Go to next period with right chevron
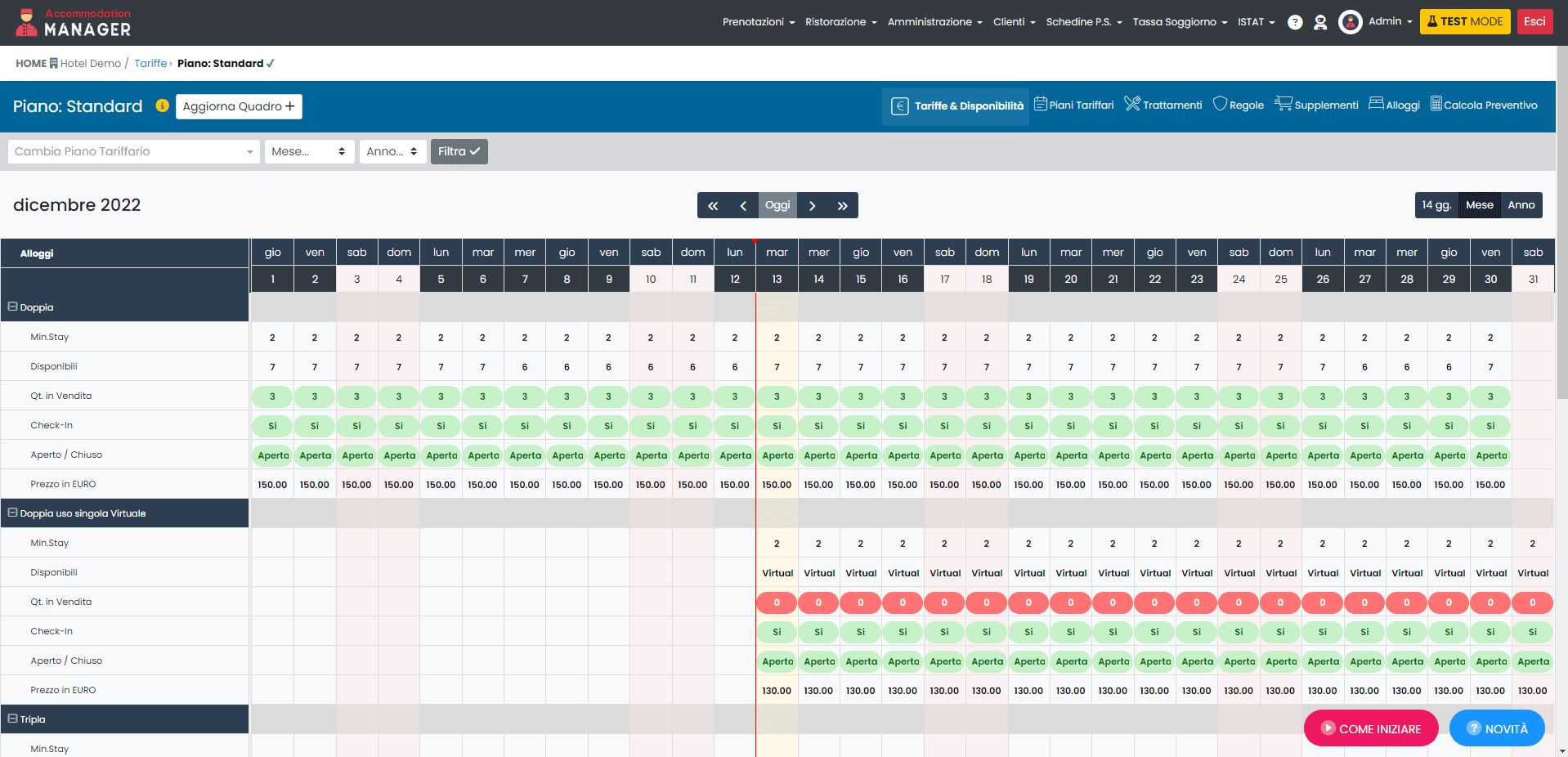 coord(812,205)
